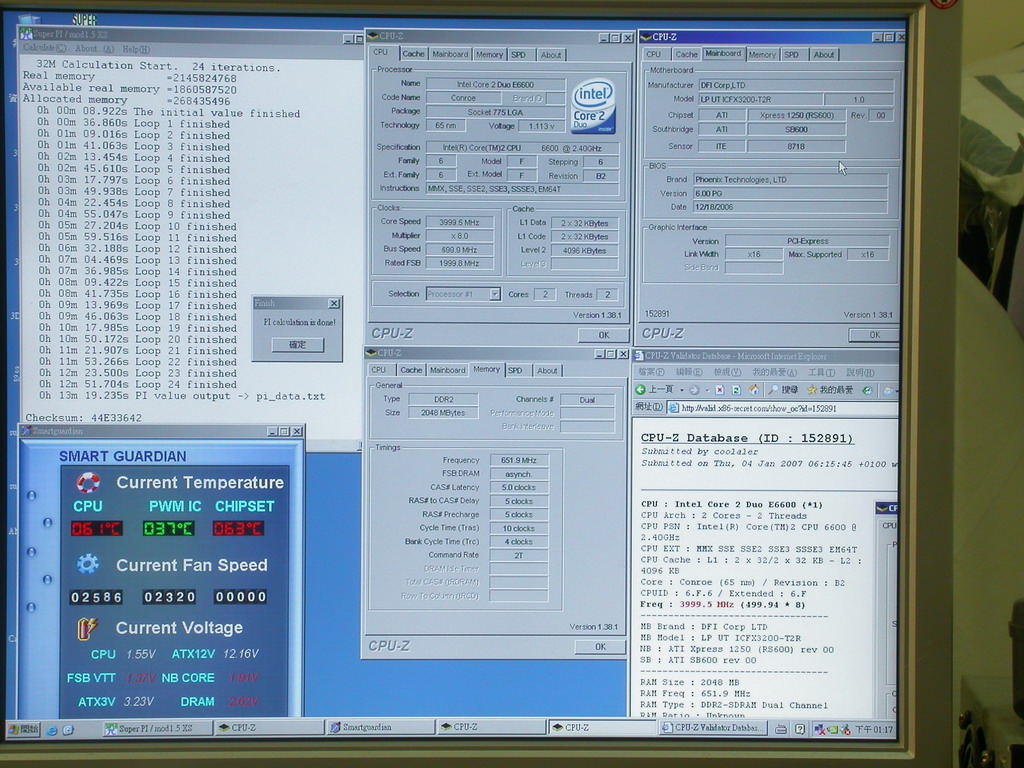Open the Forward button history dropdown arrow
1024x768 pixels.
pos(706,390)
